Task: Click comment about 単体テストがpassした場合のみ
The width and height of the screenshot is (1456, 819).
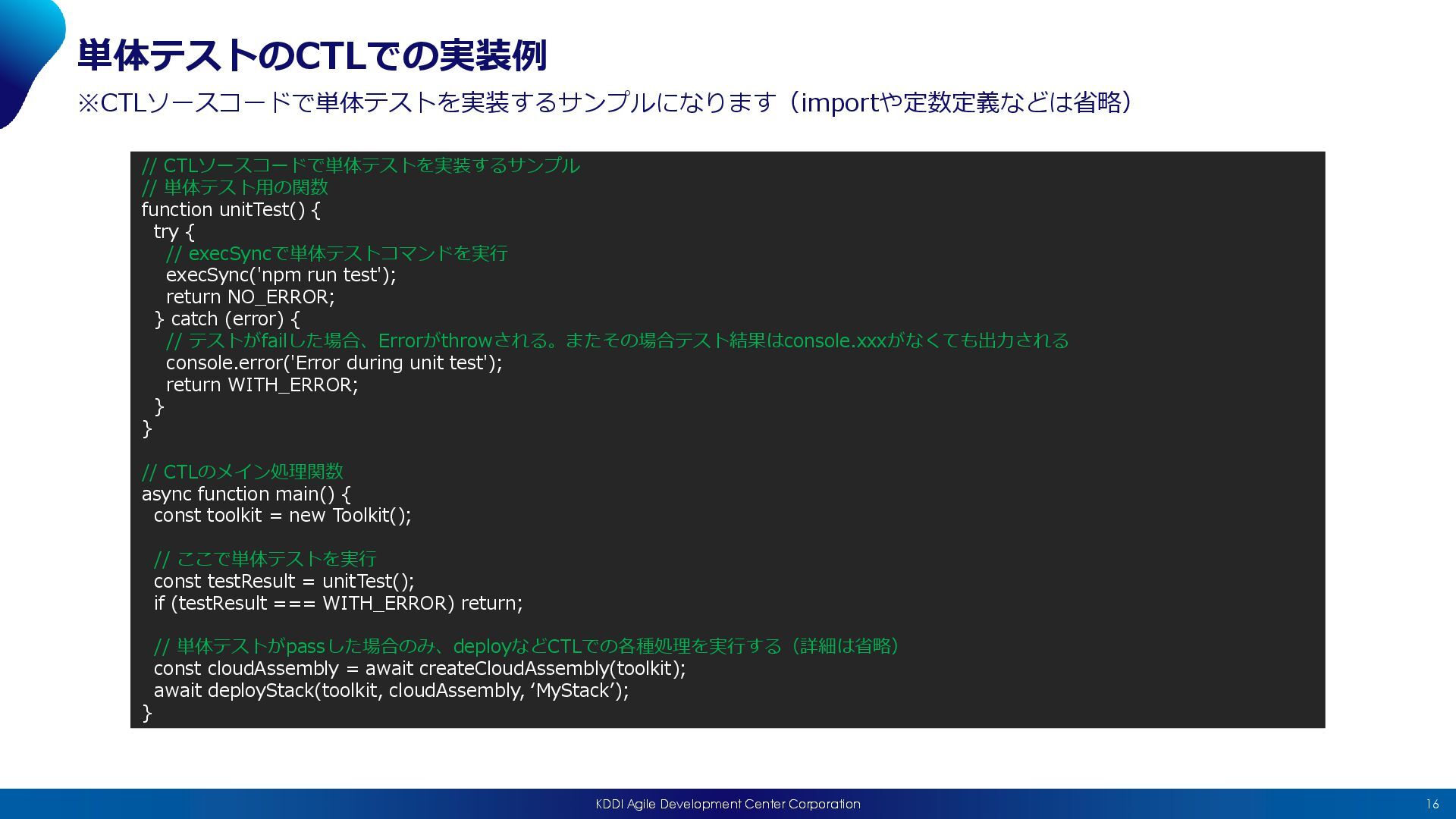Action: [x=527, y=646]
